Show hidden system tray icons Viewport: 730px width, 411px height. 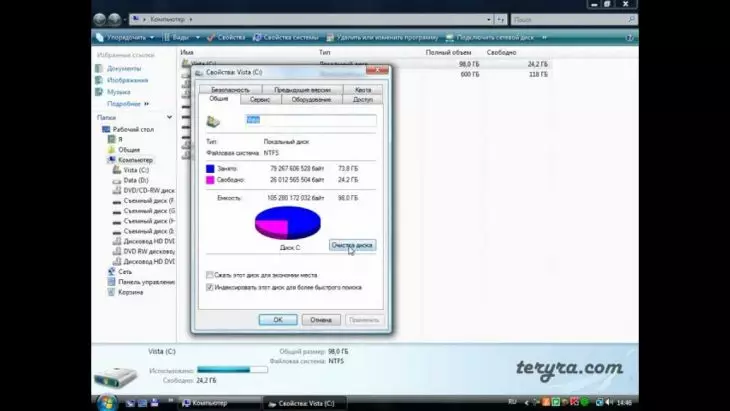527,403
